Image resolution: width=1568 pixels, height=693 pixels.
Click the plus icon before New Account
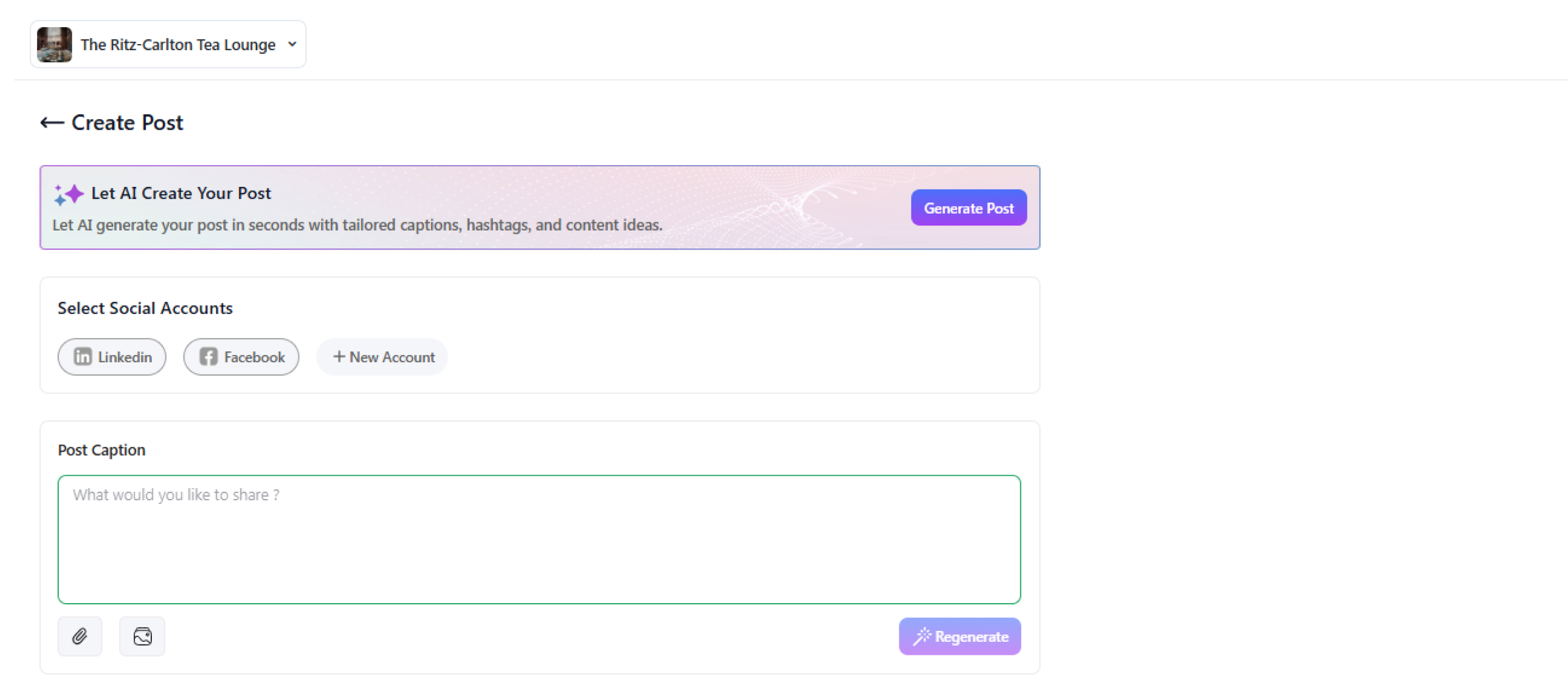pyautogui.click(x=339, y=357)
